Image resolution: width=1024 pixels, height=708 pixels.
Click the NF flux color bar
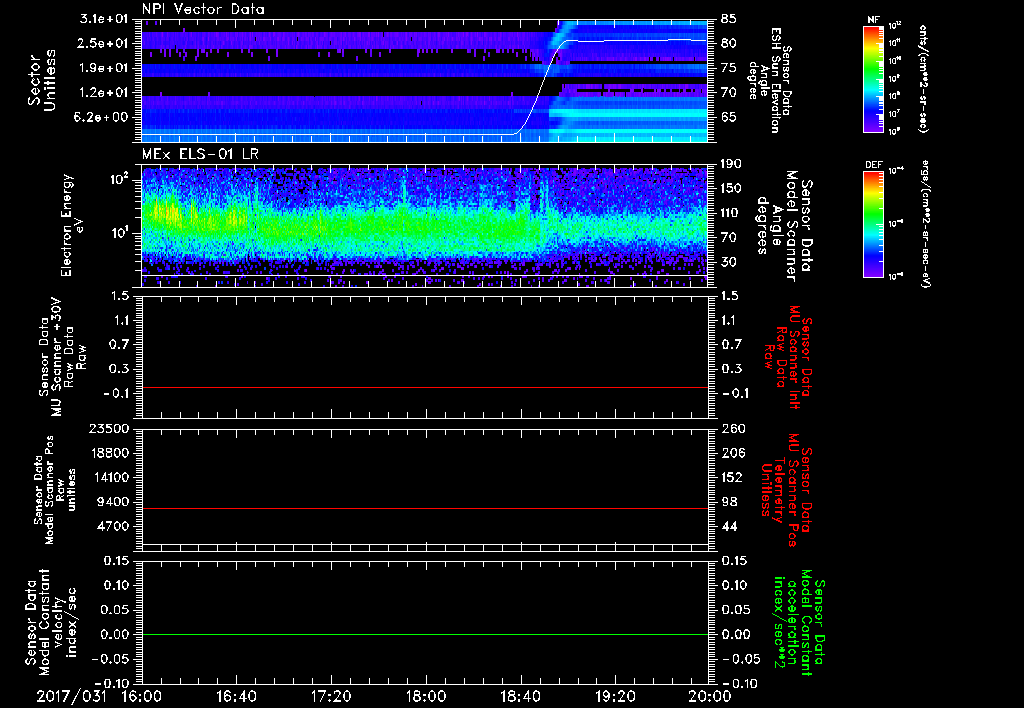(x=873, y=78)
